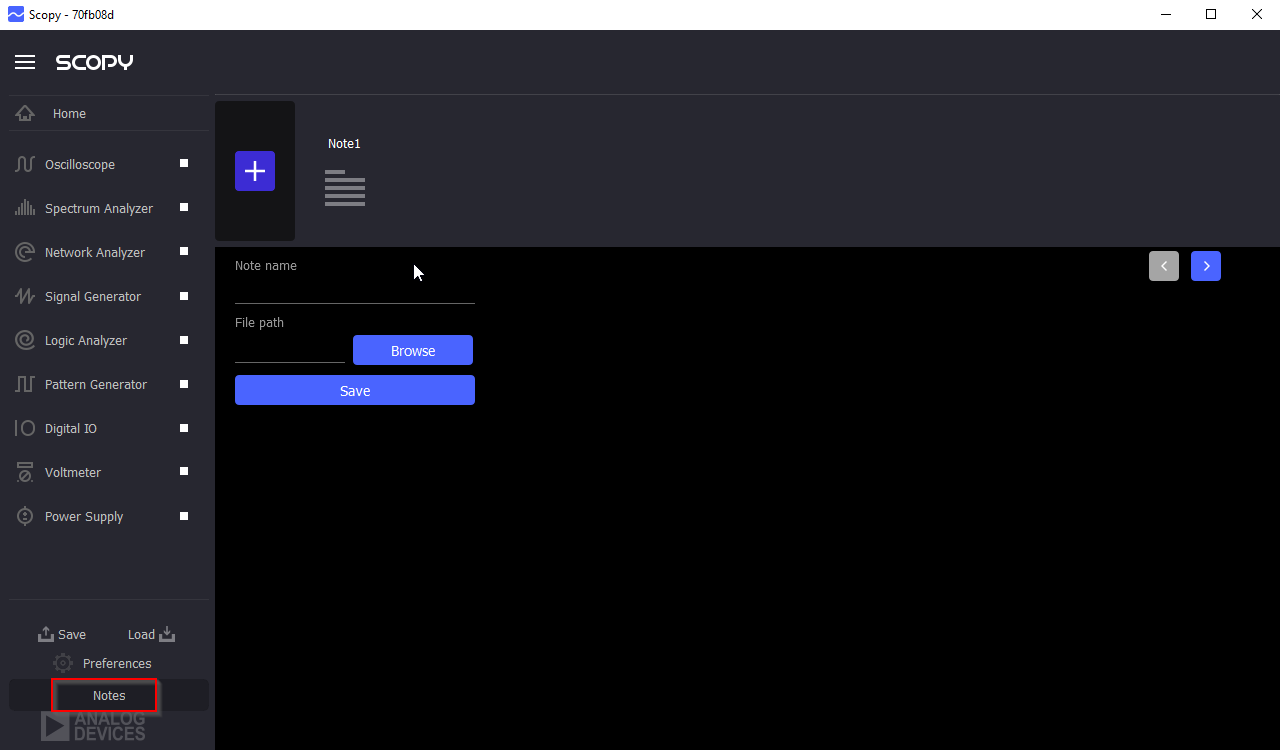1280x750 pixels.
Task: Toggle the Digital IO run square
Action: point(184,427)
